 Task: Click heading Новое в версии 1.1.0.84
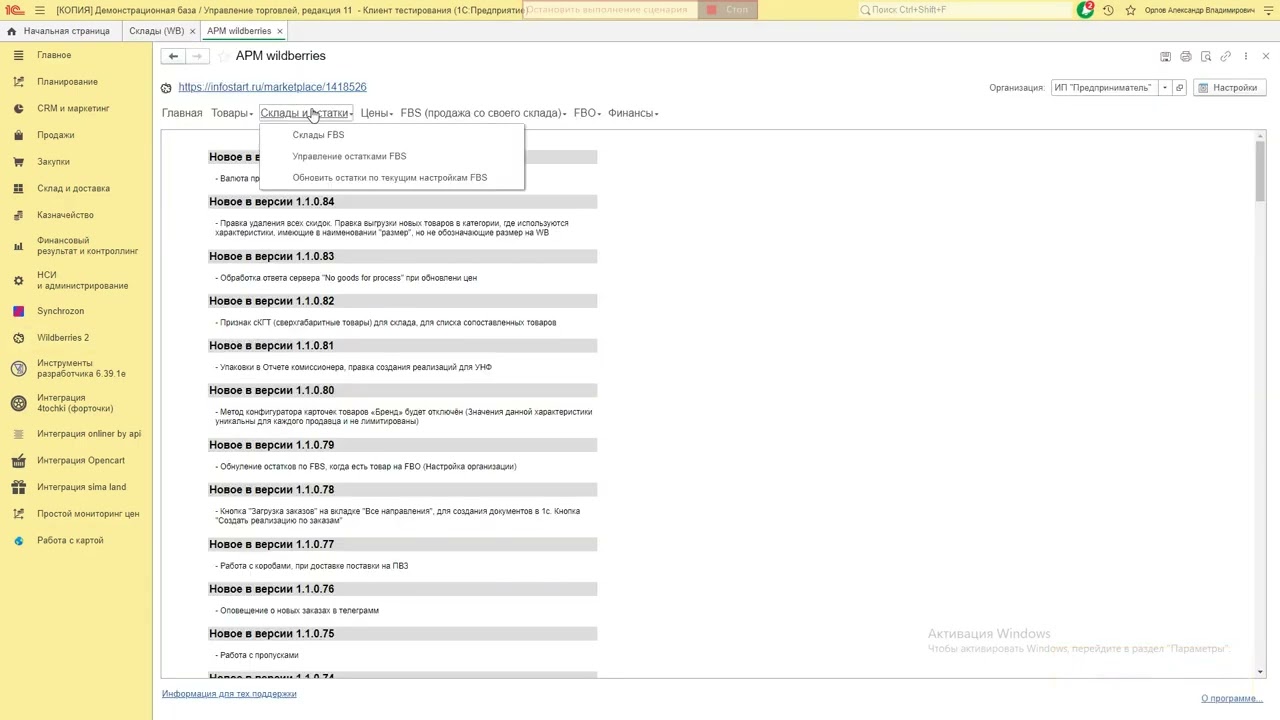tap(272, 202)
